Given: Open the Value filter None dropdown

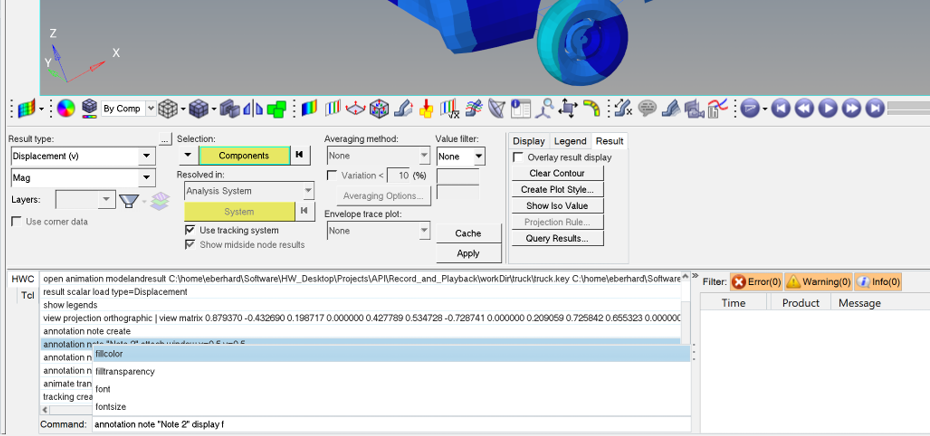Looking at the screenshot, I should 479,157.
